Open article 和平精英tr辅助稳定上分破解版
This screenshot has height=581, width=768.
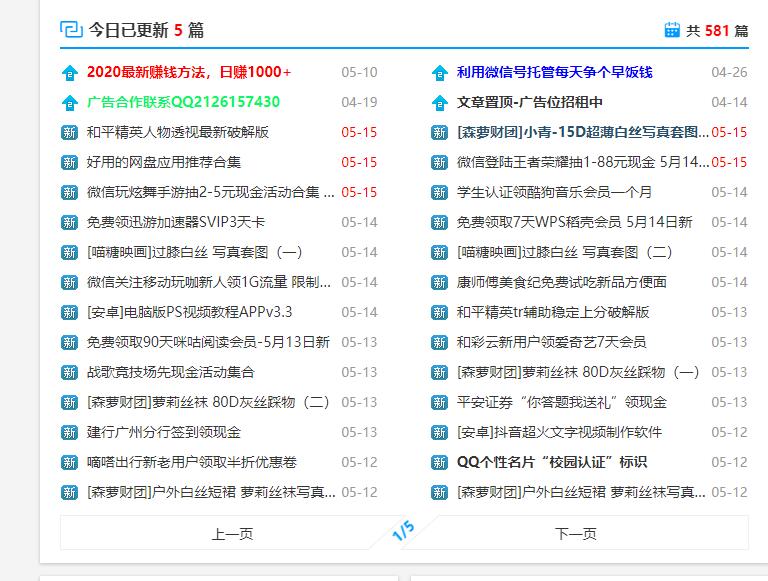tap(553, 312)
